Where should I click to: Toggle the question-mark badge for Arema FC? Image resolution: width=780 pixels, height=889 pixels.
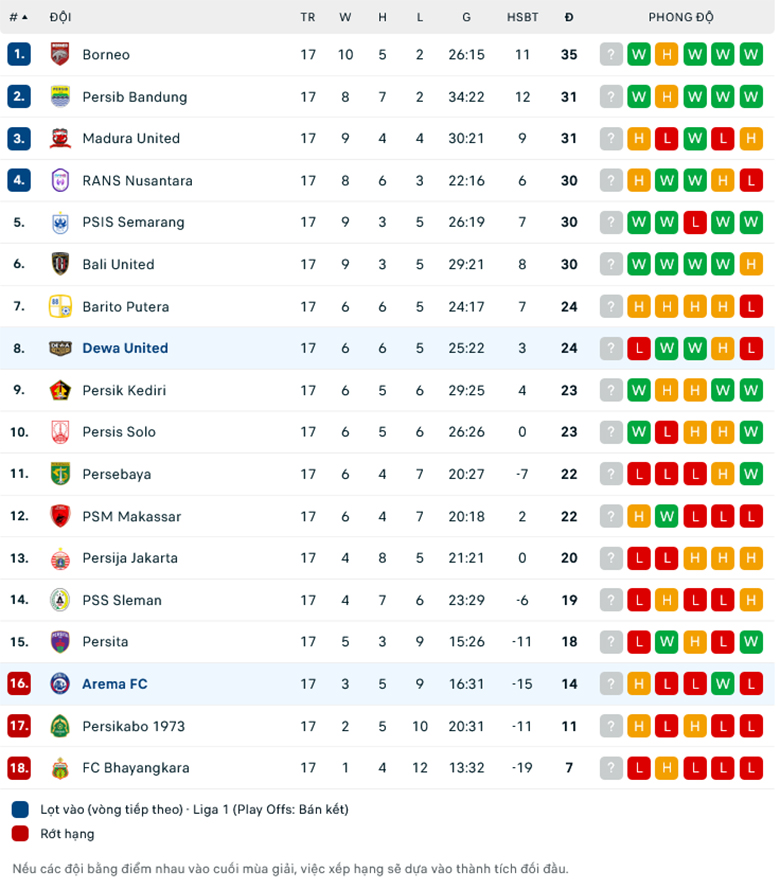[610, 684]
